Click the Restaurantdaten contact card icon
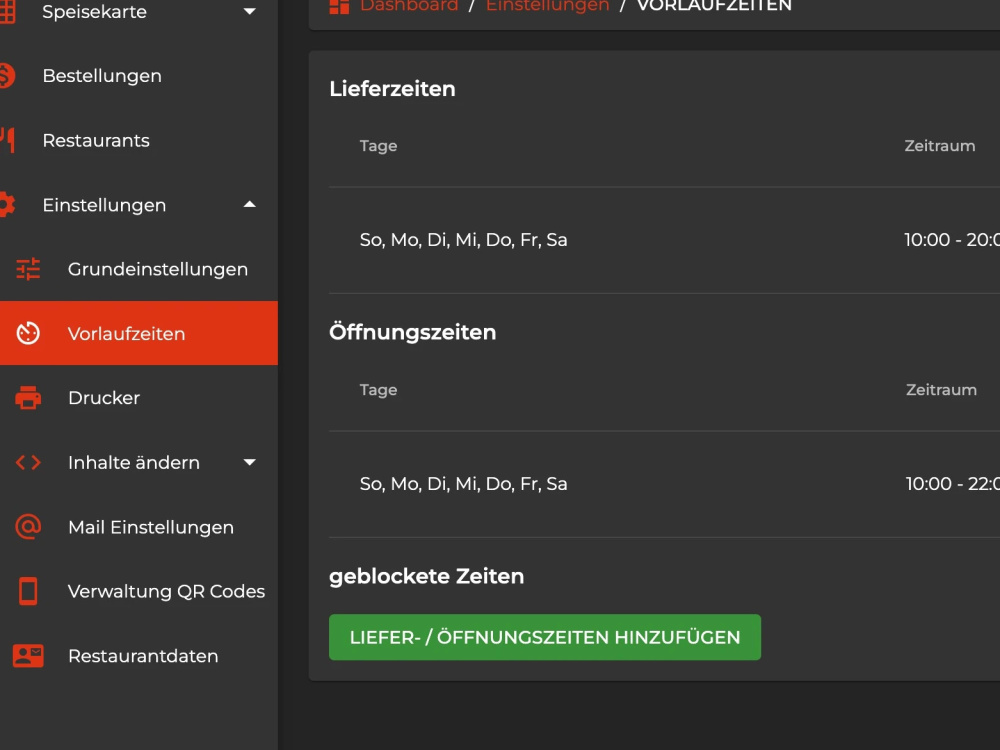Viewport: 1000px width, 750px height. (28, 656)
